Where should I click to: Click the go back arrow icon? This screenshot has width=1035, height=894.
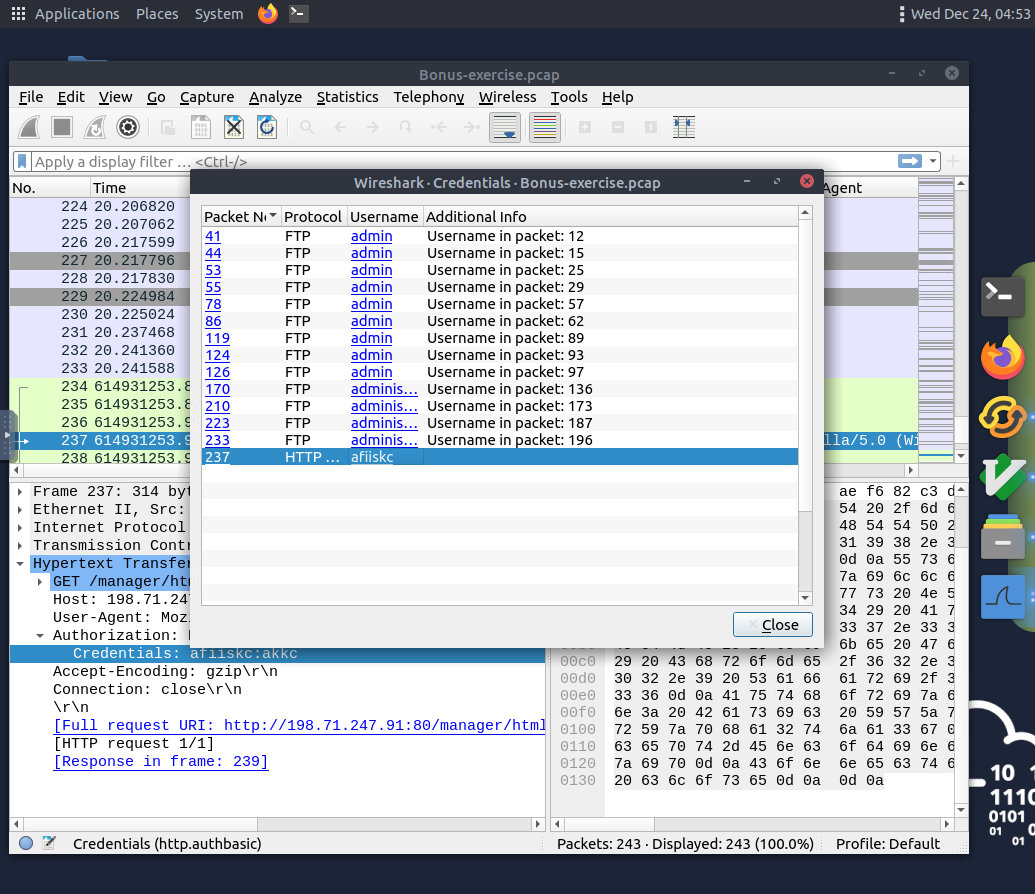click(340, 127)
